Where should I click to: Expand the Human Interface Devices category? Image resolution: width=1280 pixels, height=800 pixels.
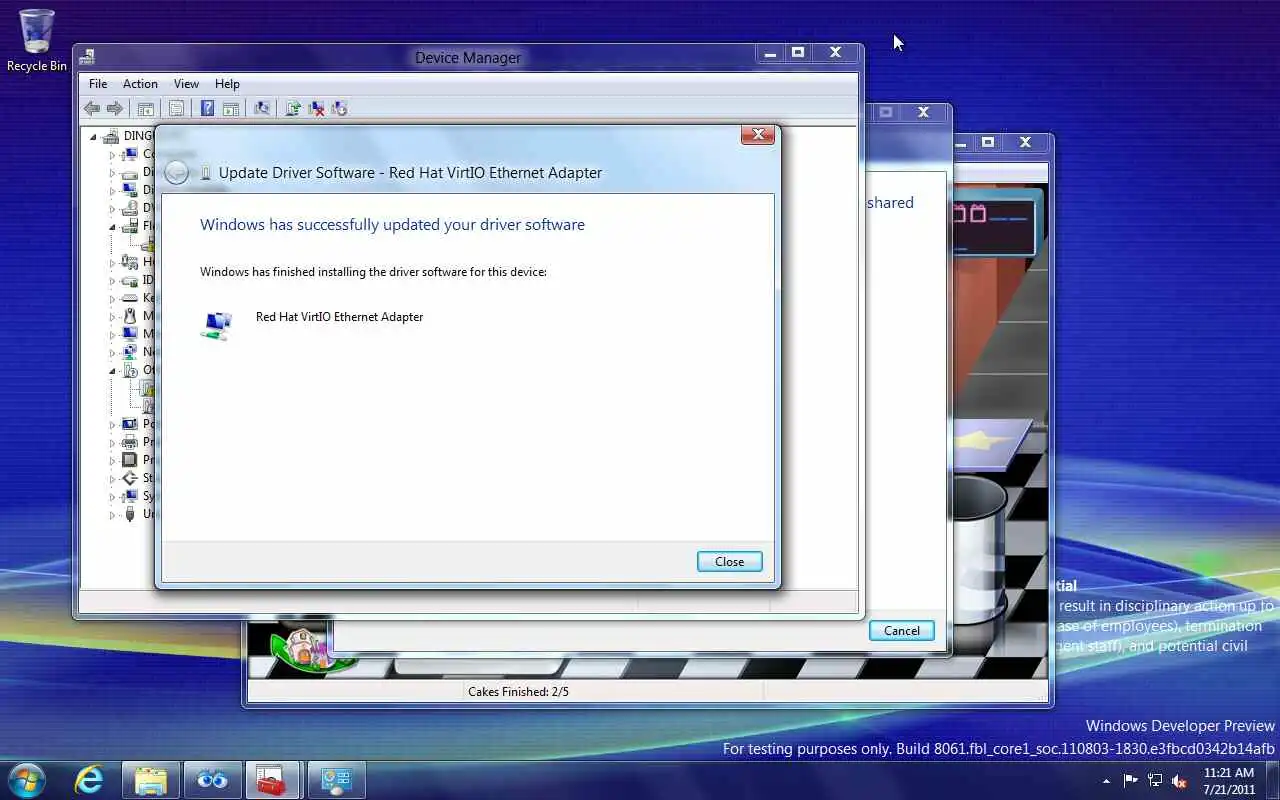pos(112,262)
